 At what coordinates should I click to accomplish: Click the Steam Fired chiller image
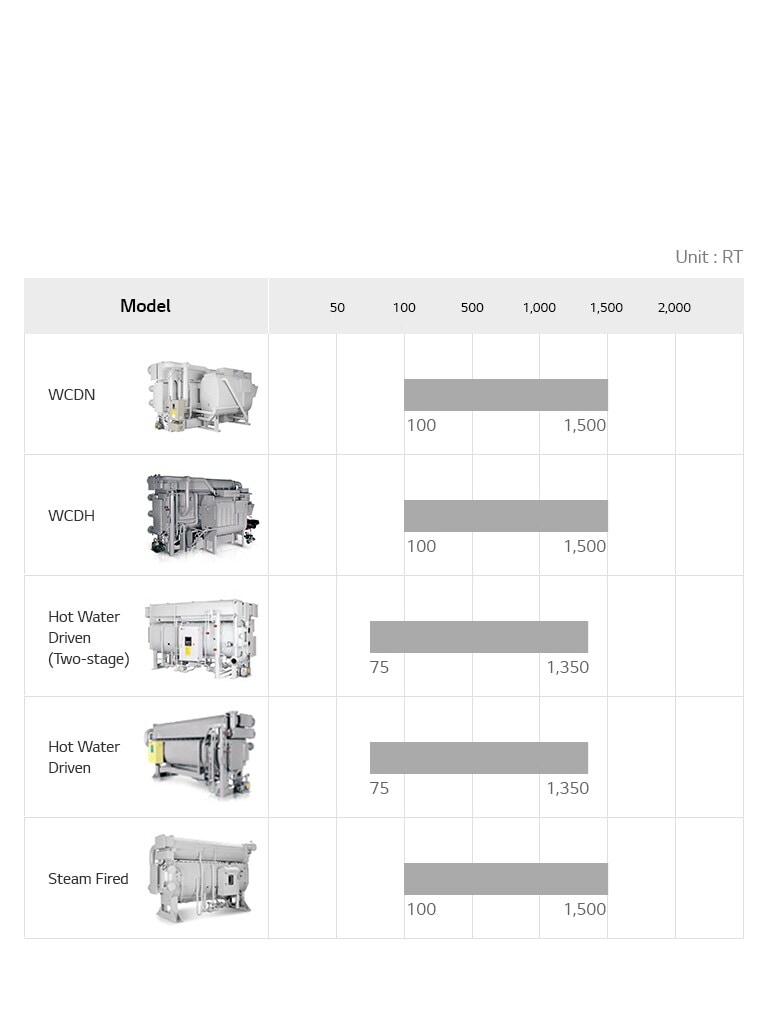203,878
